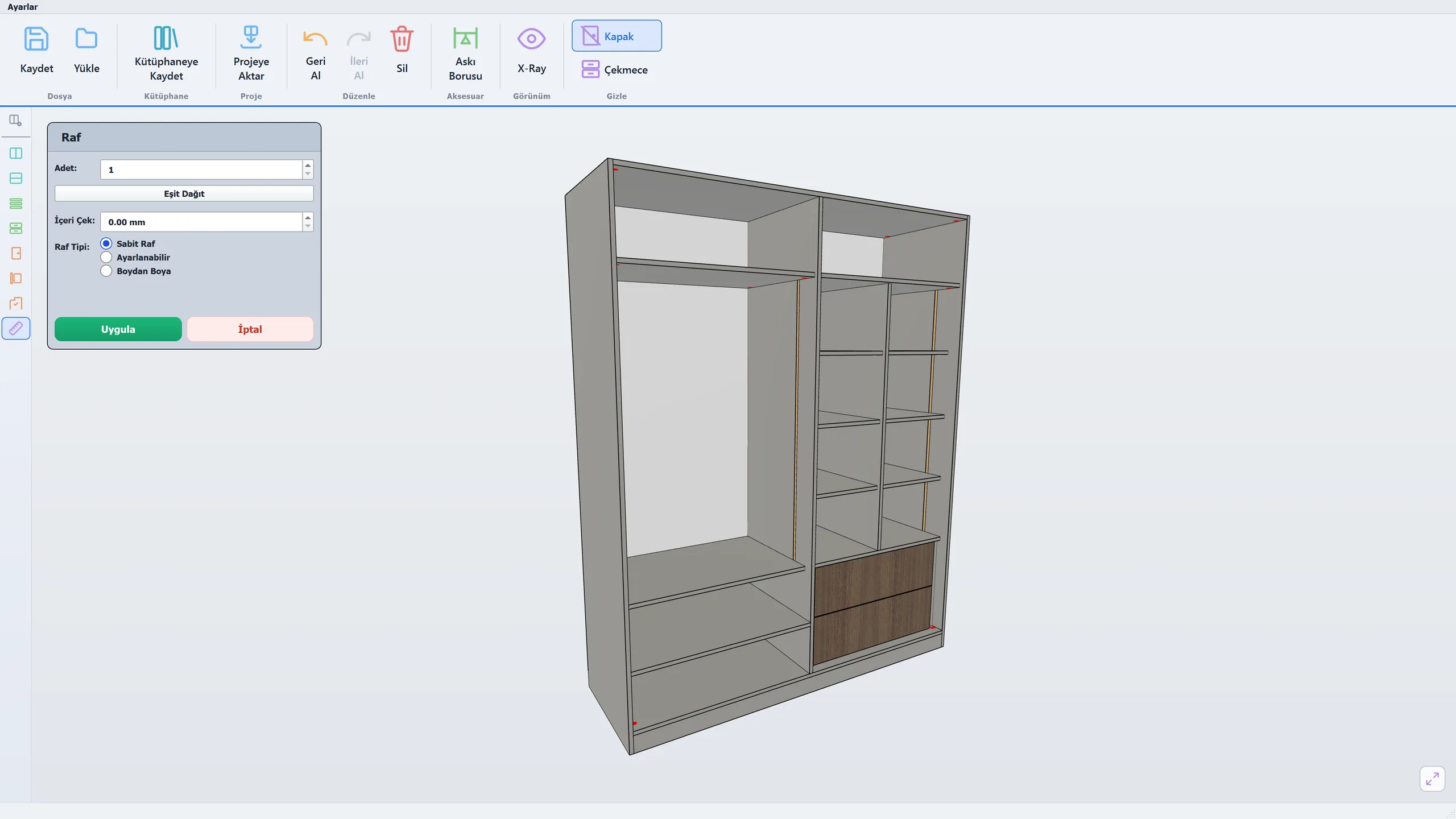Toggle Kapak hide button
1456x819 pixels.
point(617,36)
